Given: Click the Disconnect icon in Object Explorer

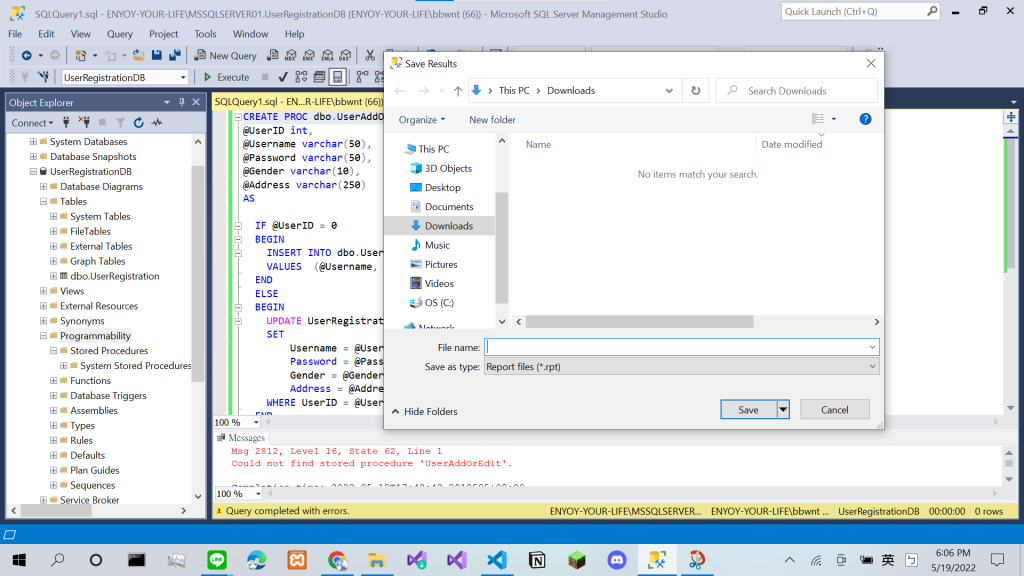Looking at the screenshot, I should 84,122.
